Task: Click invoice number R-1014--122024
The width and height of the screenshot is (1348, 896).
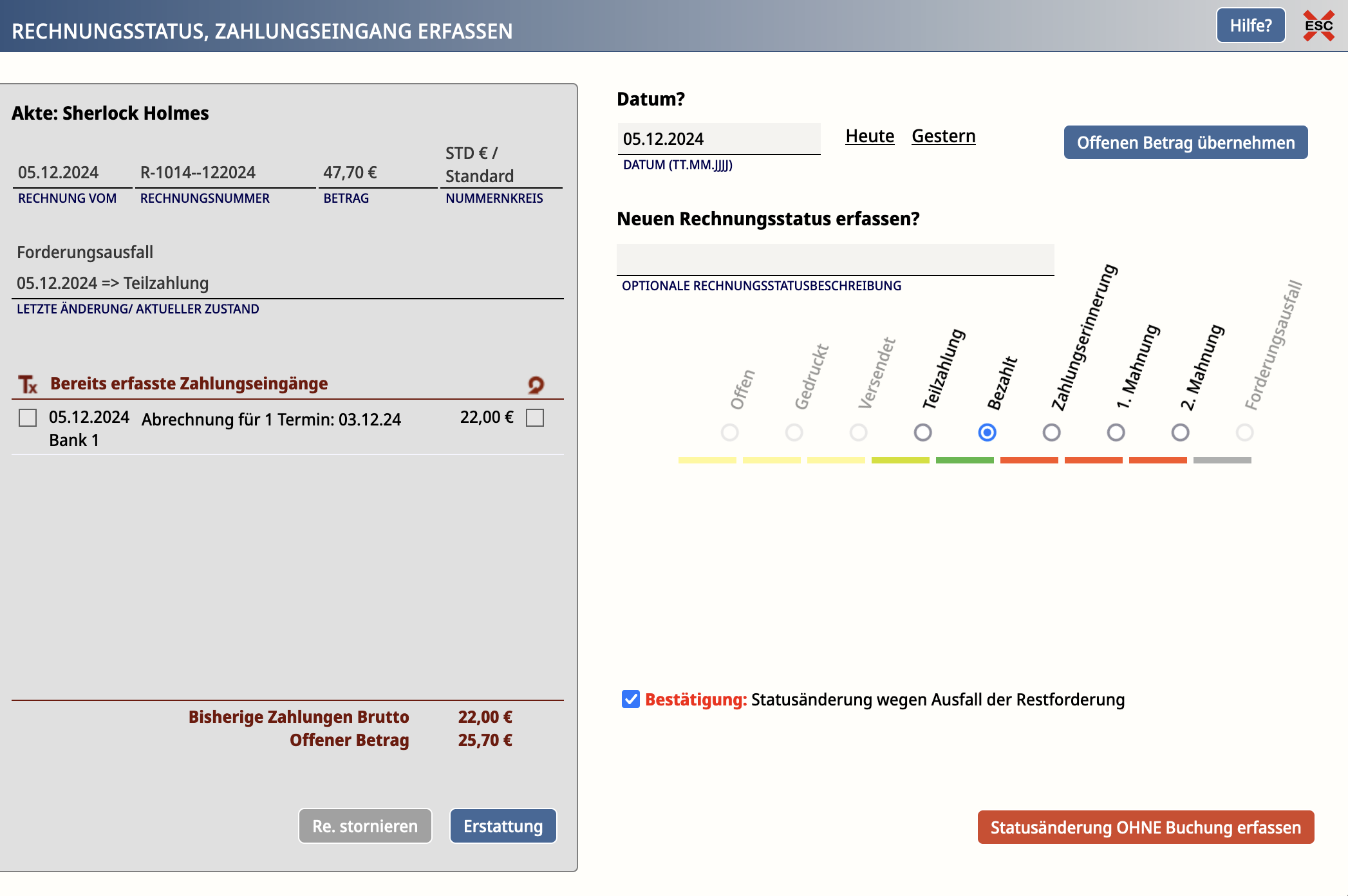Action: point(198,173)
